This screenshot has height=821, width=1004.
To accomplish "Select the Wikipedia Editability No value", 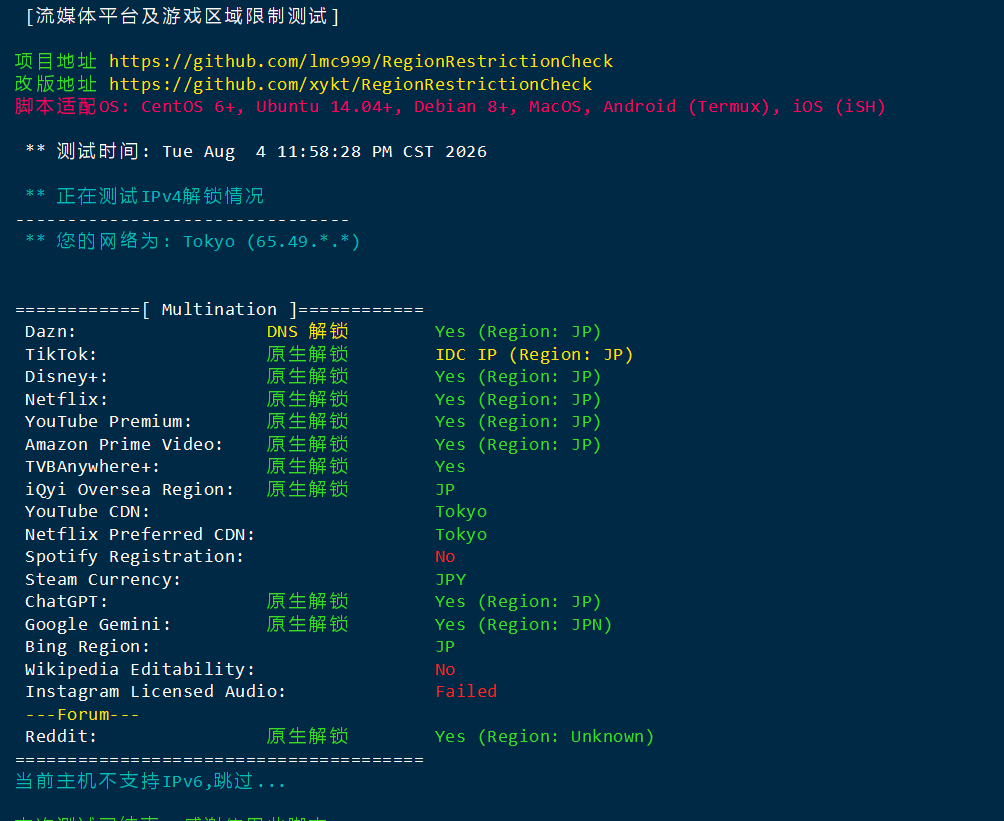I will [445, 670].
